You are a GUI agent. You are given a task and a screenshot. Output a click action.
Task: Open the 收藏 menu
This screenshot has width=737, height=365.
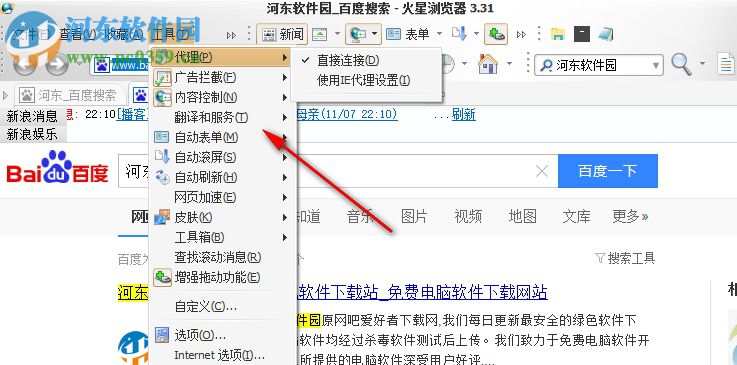pos(124,34)
